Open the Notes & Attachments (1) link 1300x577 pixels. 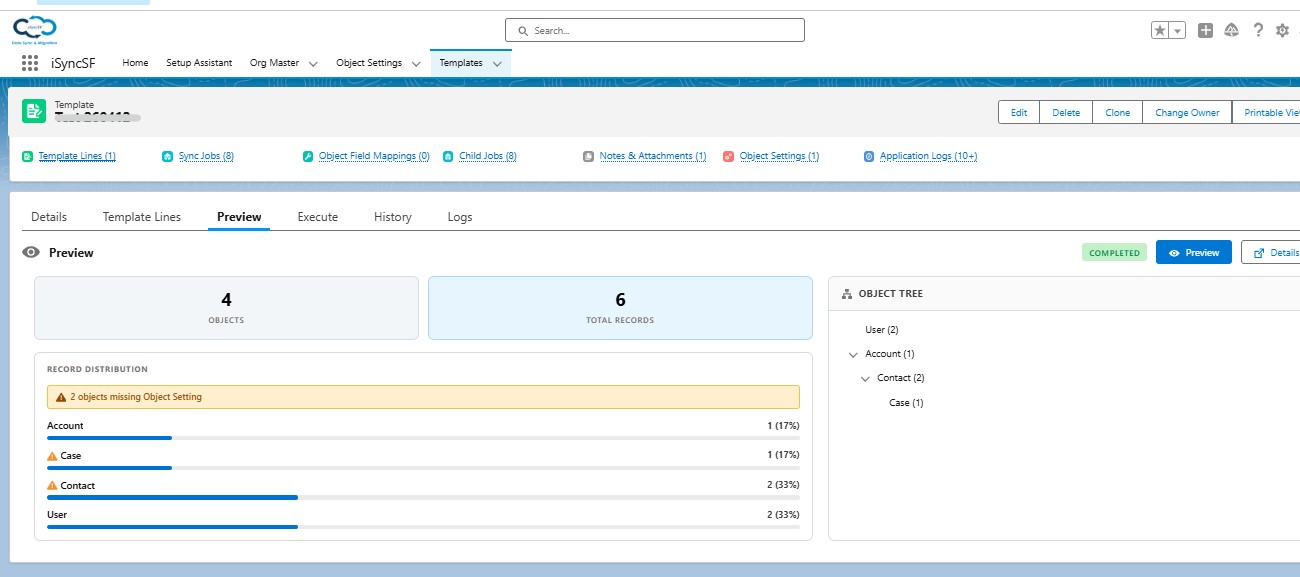pyautogui.click(x=653, y=156)
